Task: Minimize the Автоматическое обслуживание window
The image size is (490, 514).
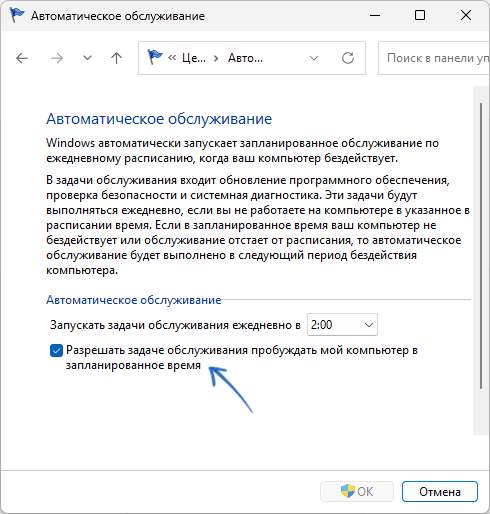Action: [375, 15]
